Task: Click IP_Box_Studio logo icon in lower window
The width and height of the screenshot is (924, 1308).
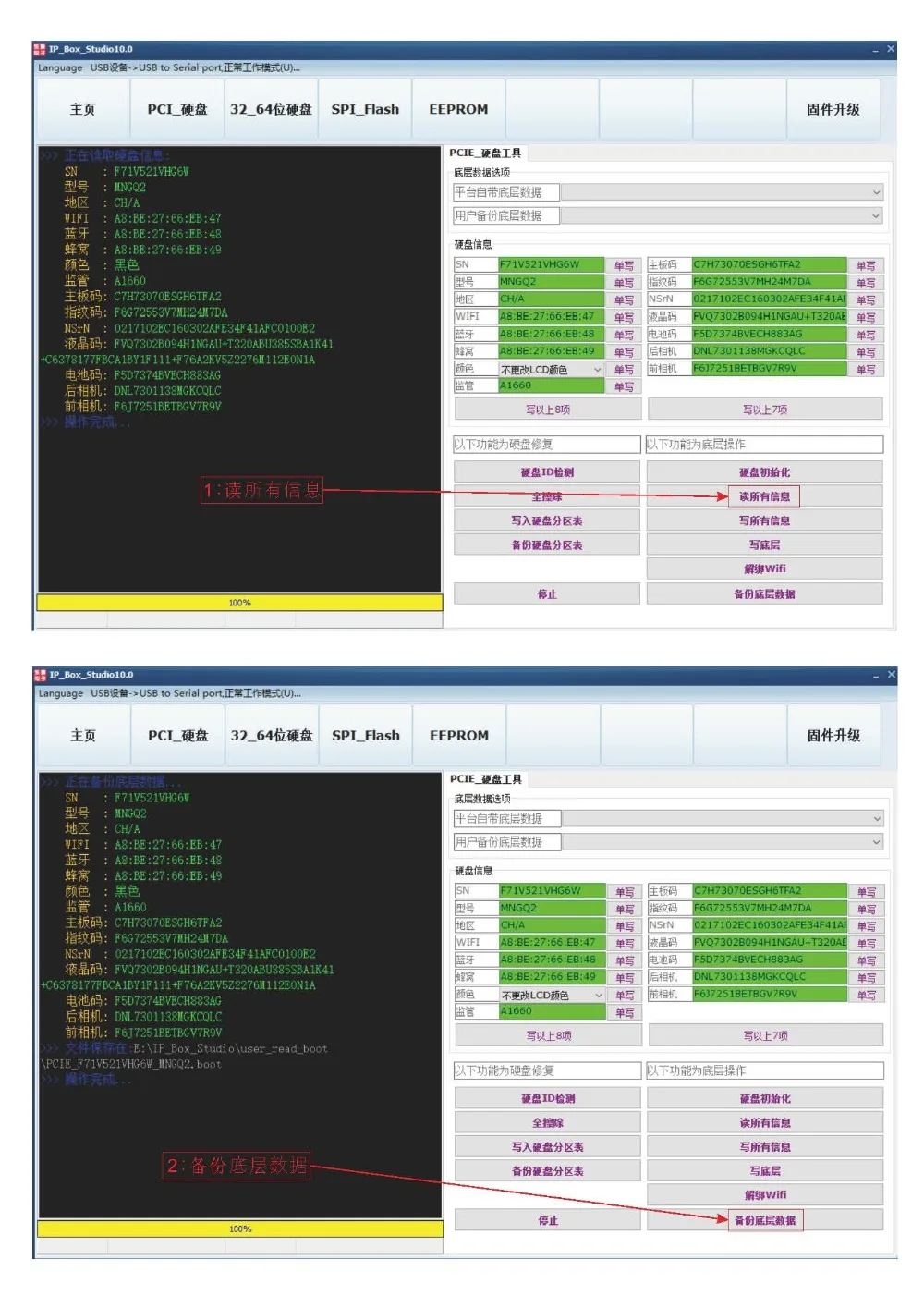Action: tap(40, 675)
